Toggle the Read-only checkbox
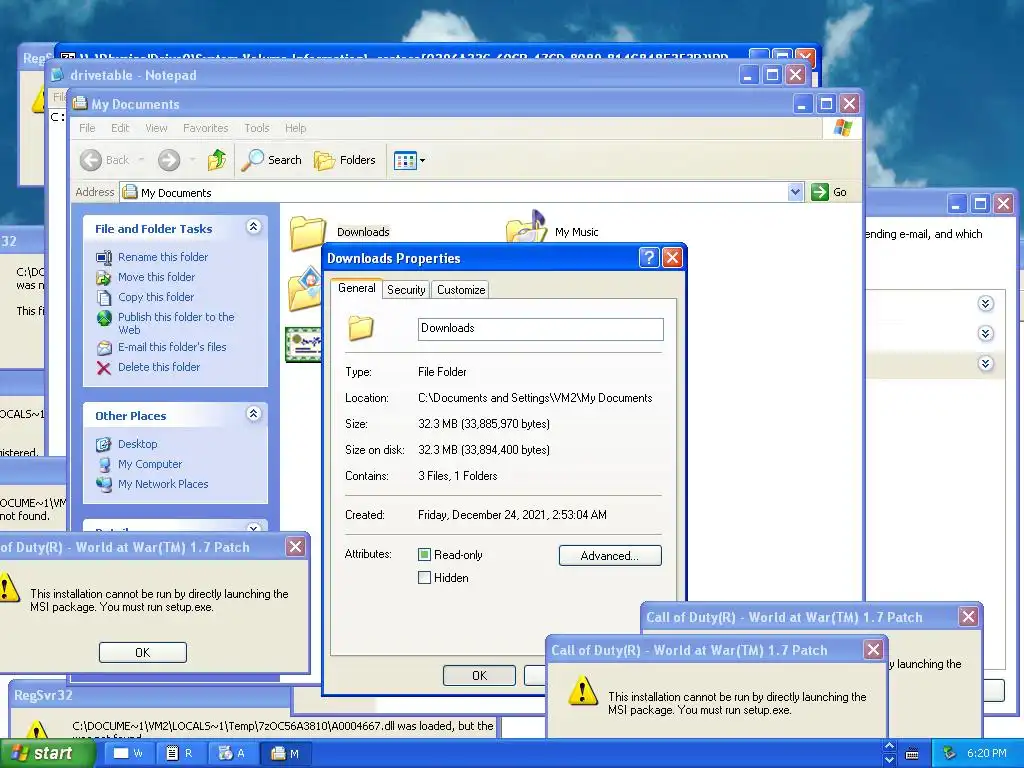 tap(424, 554)
